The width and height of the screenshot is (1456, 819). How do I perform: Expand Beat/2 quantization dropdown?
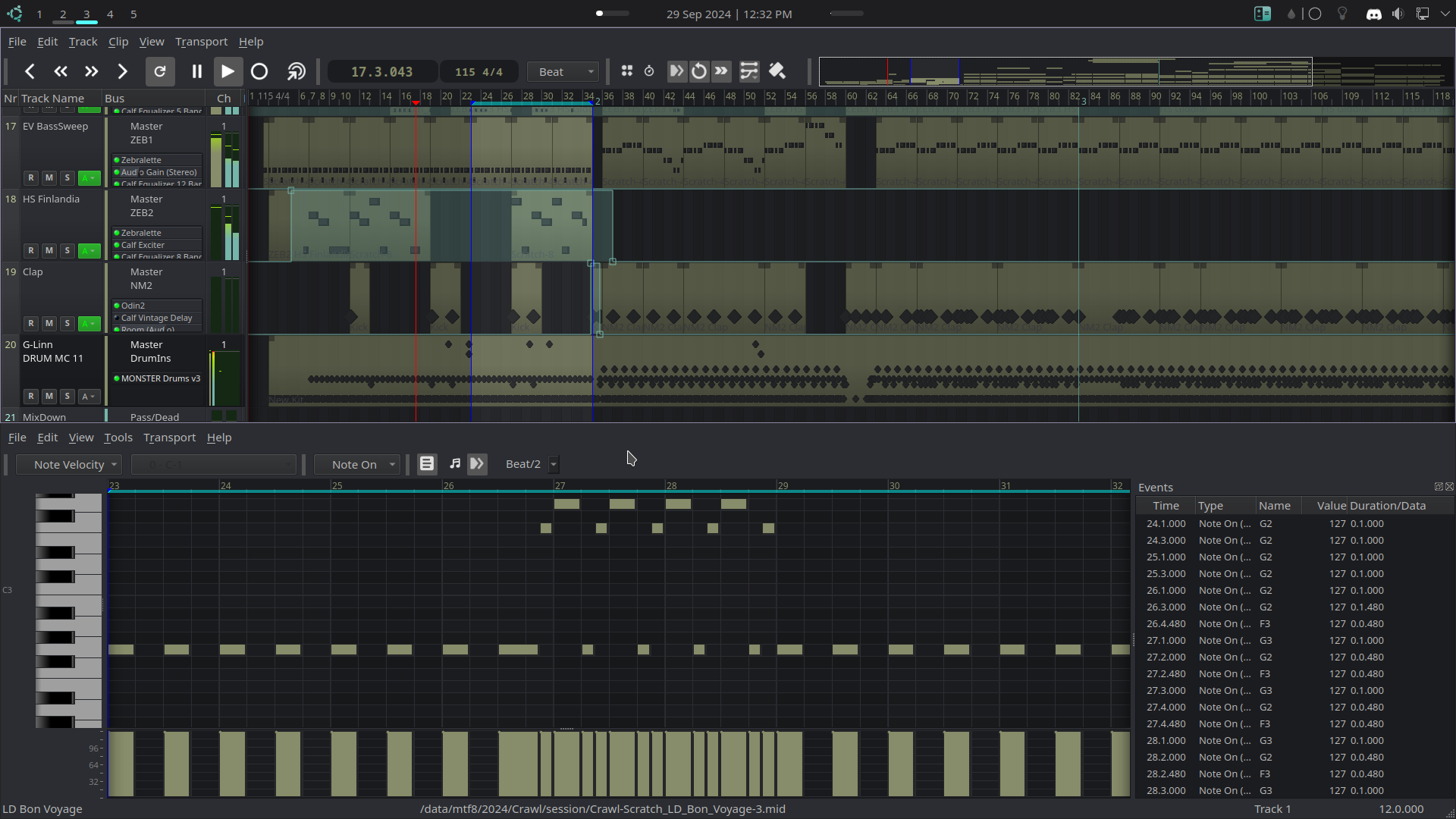point(554,464)
